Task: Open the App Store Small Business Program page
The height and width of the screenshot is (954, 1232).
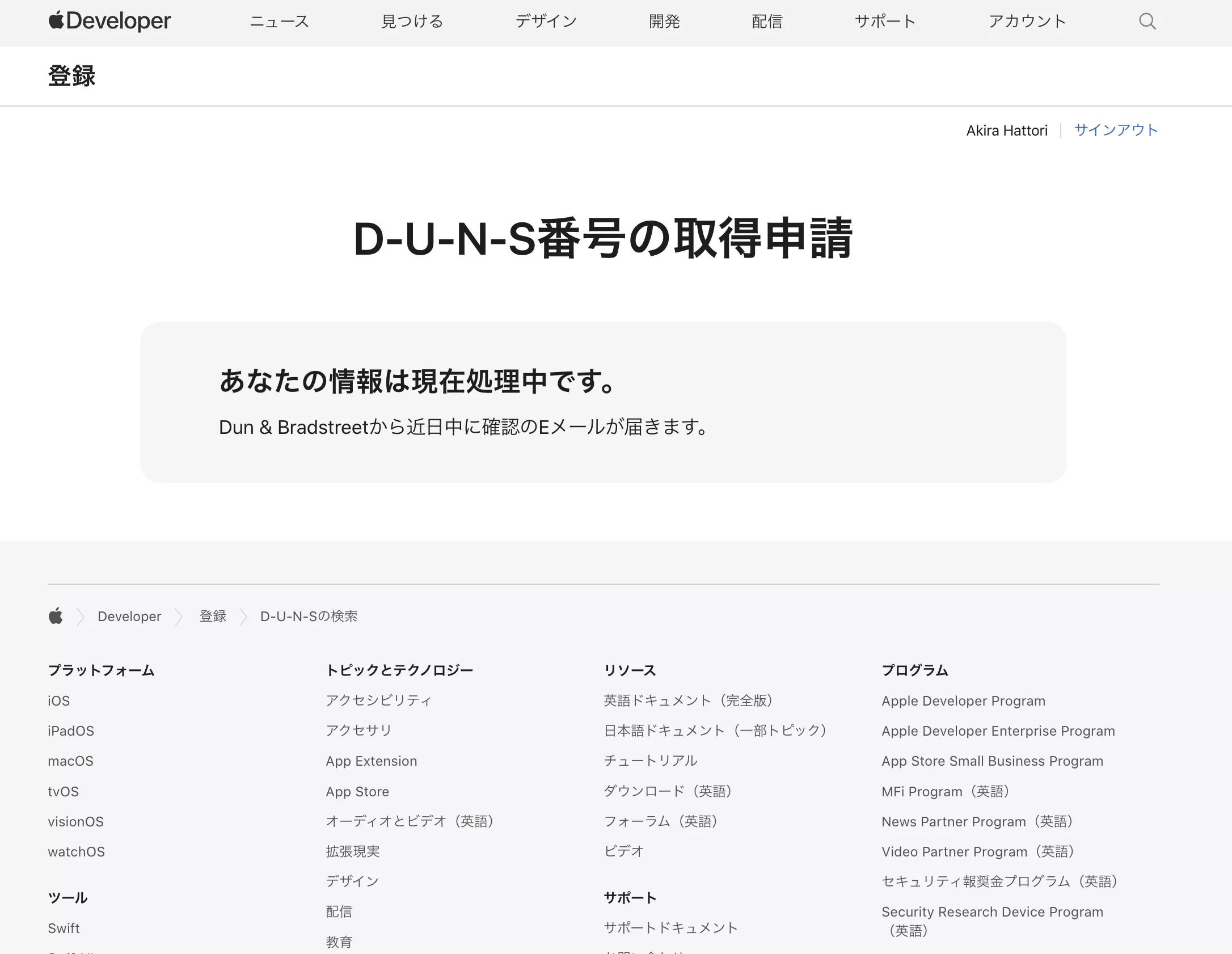Action: tap(991, 761)
